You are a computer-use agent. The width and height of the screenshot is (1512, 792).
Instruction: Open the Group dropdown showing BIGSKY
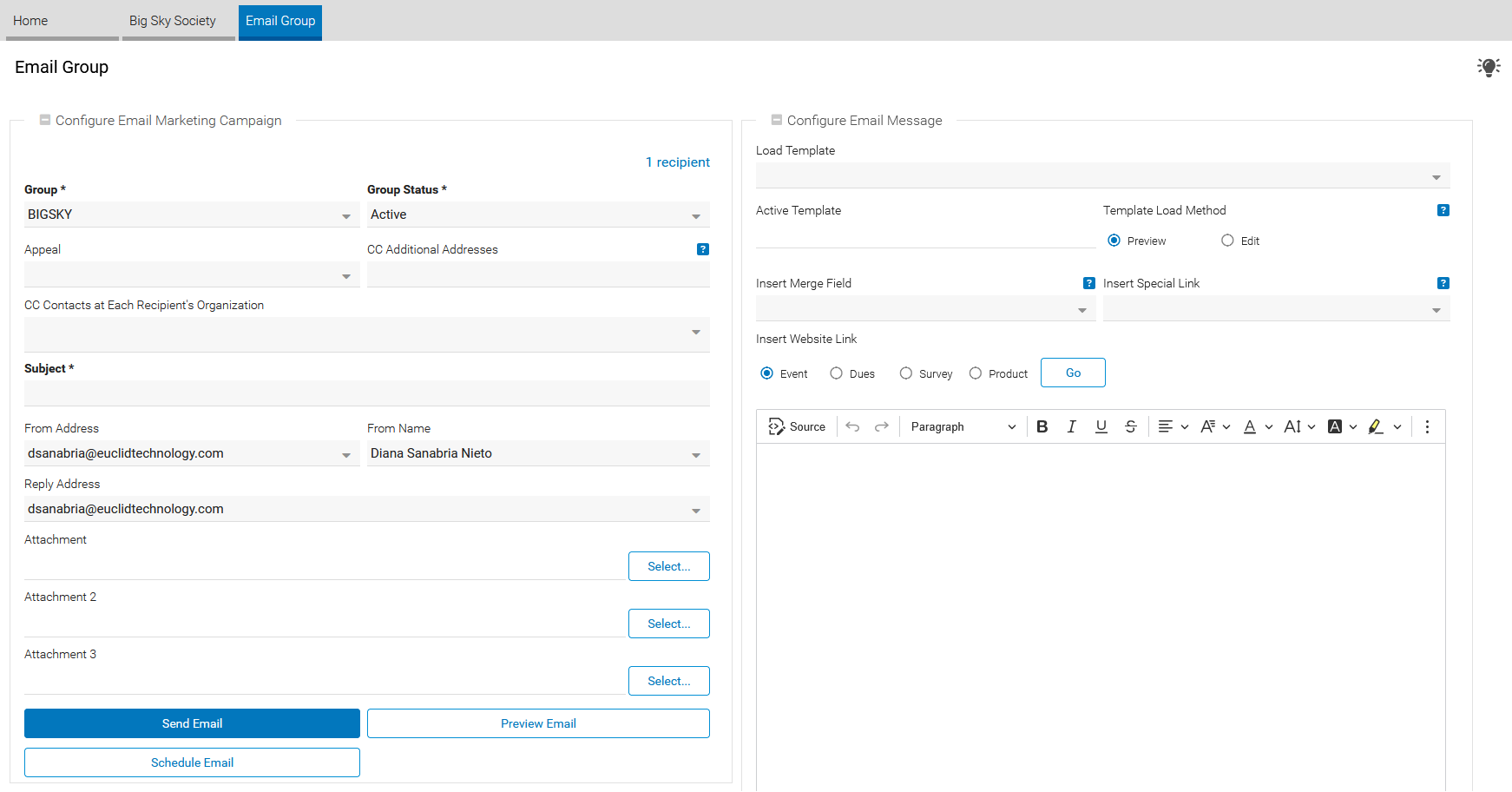click(x=192, y=214)
